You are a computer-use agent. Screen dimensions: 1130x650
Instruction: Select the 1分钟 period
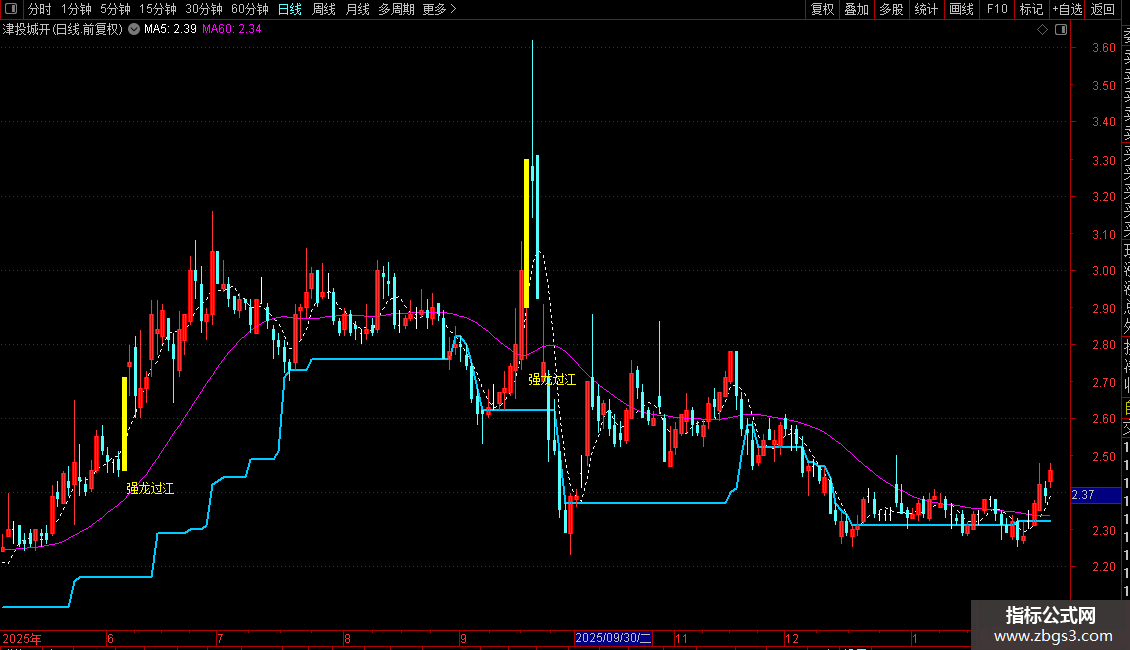(76, 9)
